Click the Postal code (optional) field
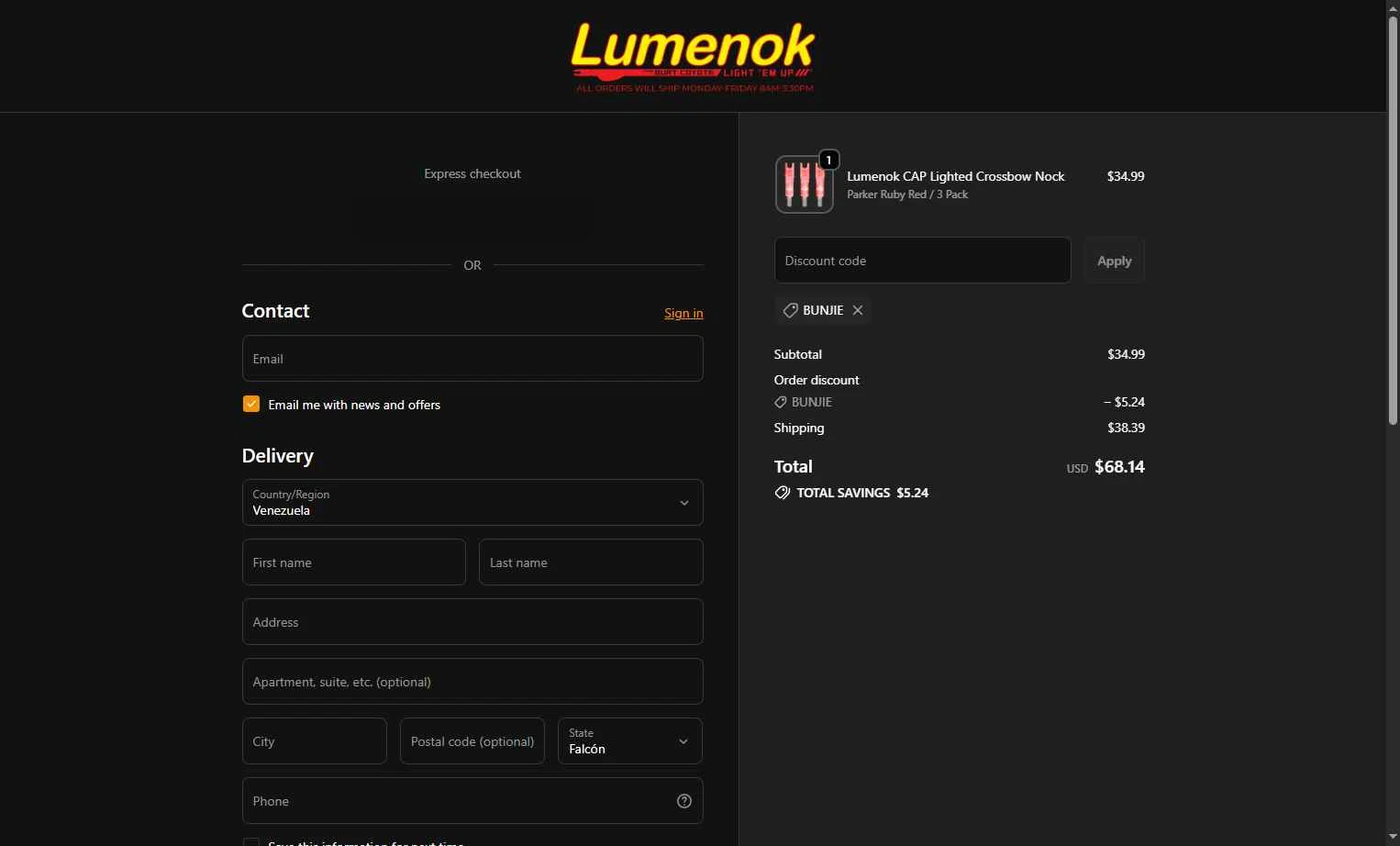 point(472,740)
